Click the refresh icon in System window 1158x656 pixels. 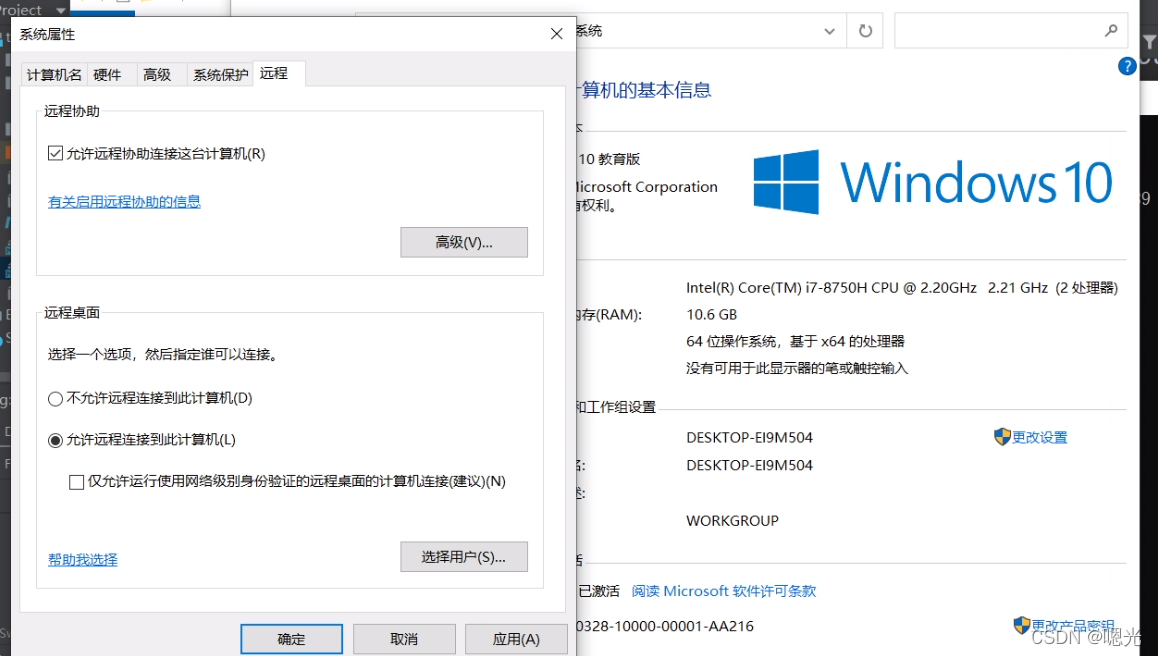click(x=865, y=31)
